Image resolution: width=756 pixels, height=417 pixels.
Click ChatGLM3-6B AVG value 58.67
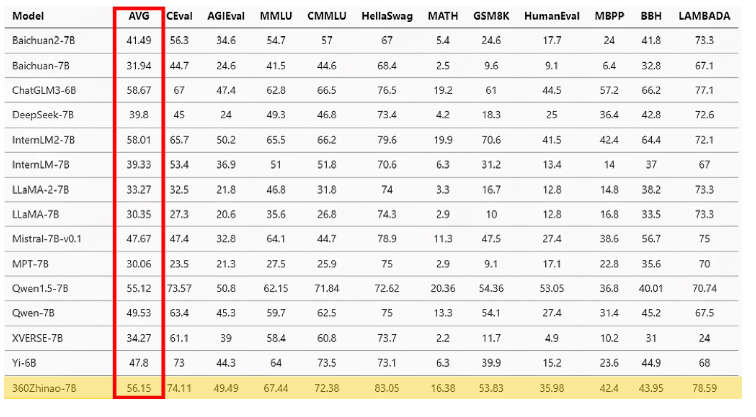tap(139, 90)
